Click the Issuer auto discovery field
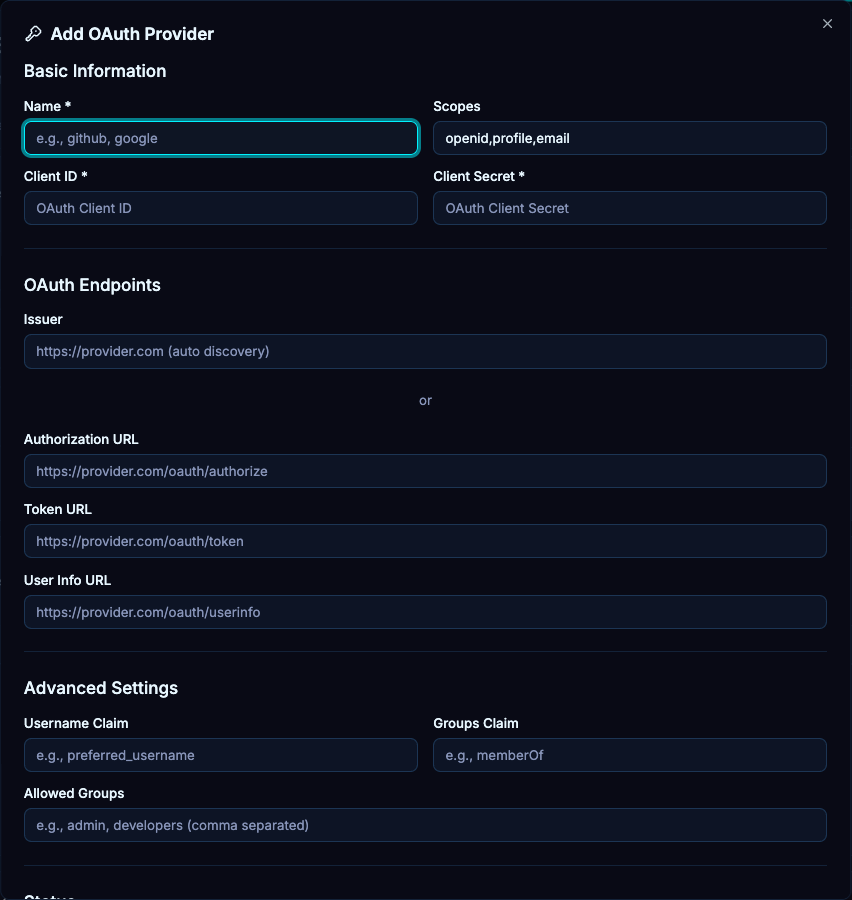The image size is (852, 900). [x=425, y=351]
